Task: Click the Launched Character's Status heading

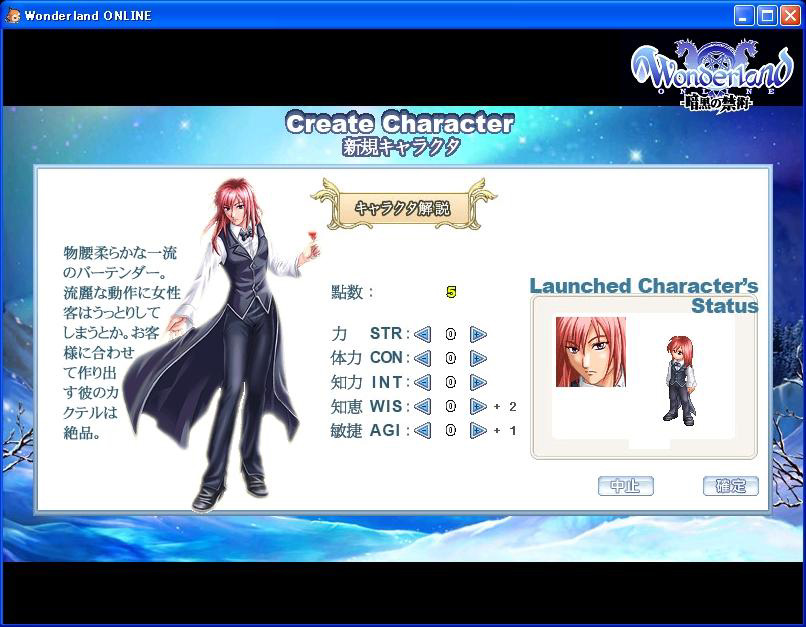Action: click(644, 296)
